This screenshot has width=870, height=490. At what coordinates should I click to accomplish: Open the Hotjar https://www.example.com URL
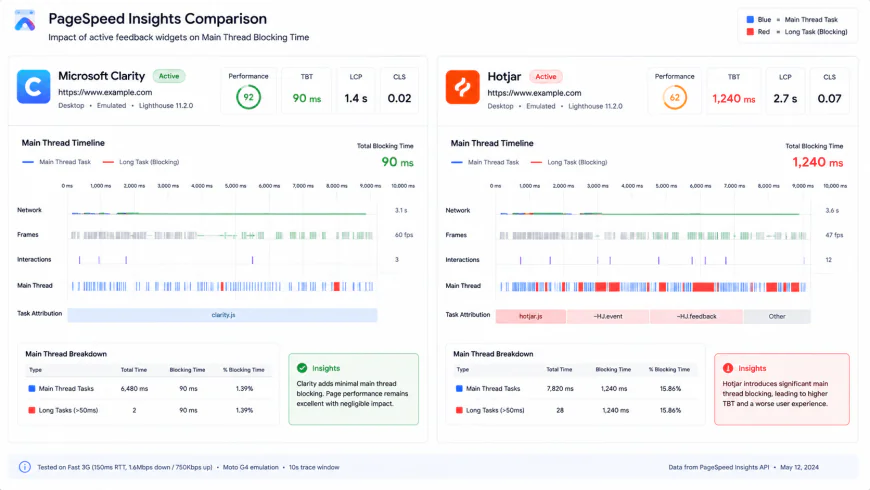534,93
